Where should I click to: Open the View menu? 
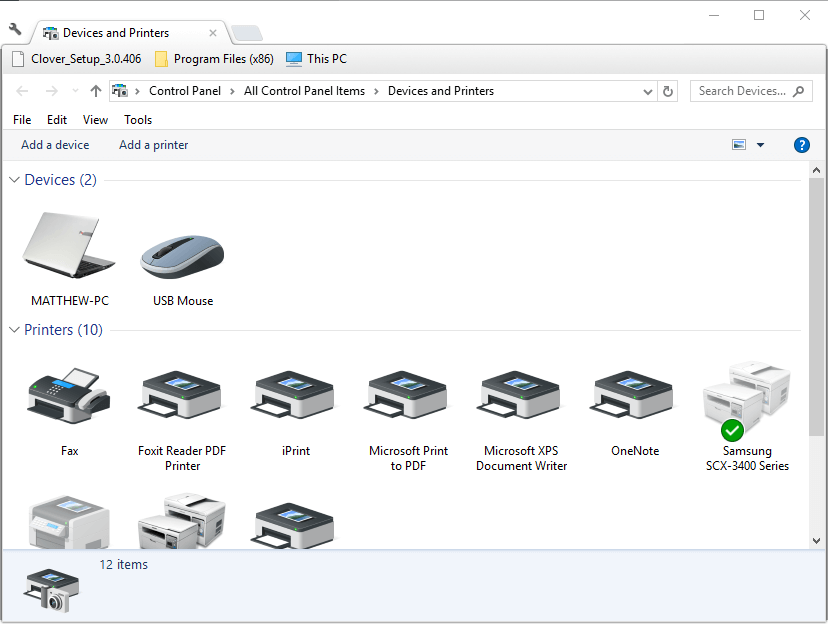point(96,120)
